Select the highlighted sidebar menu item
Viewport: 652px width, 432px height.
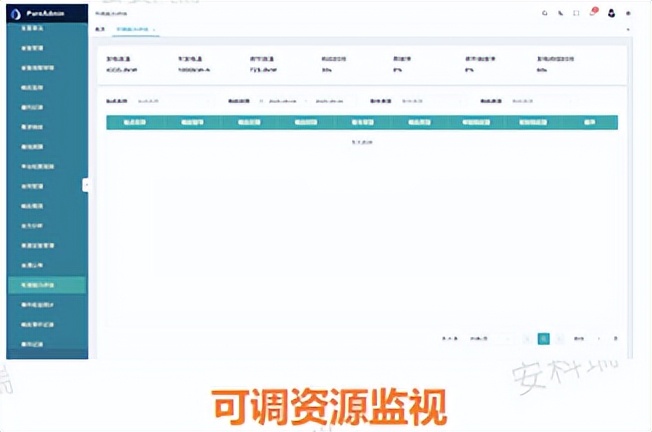pyautogui.click(x=47, y=285)
